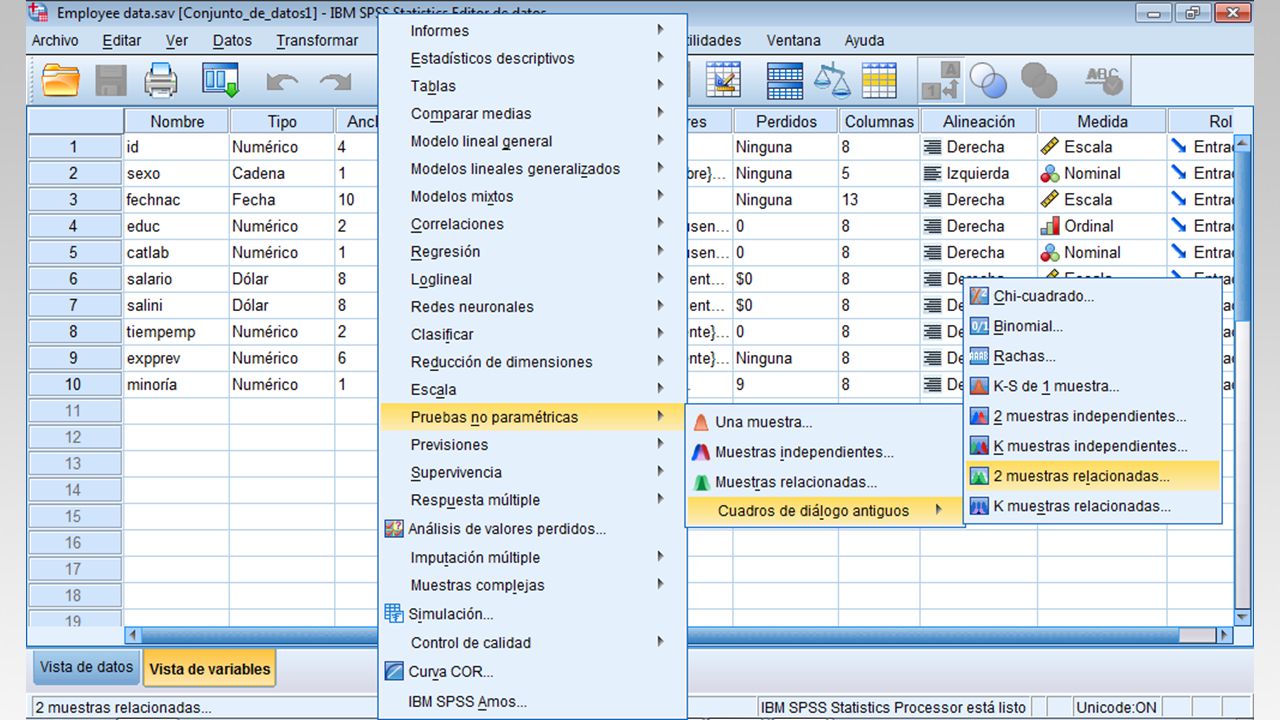Click the 2 muestras independientes icon
The height and width of the screenshot is (720, 1280).
[x=979, y=416]
